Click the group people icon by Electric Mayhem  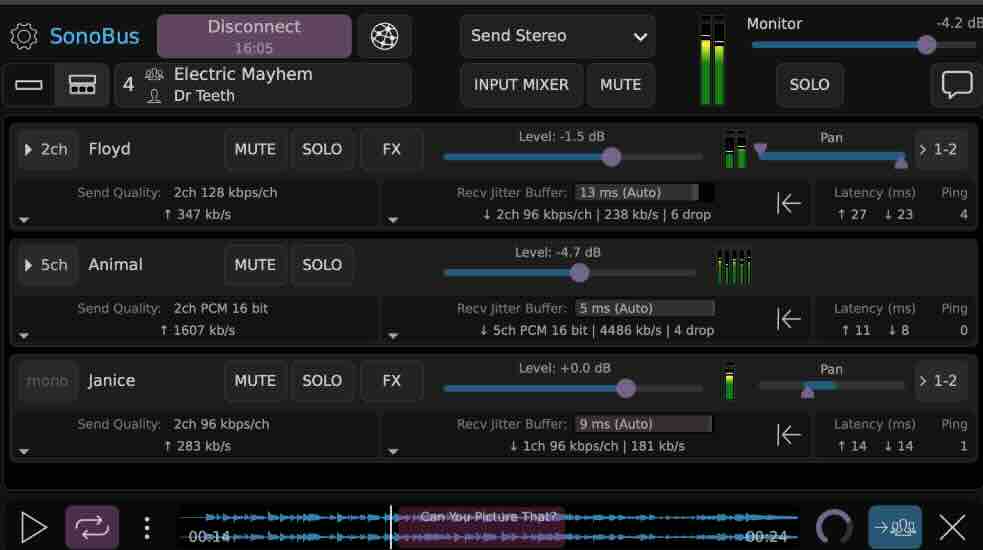[154, 75]
